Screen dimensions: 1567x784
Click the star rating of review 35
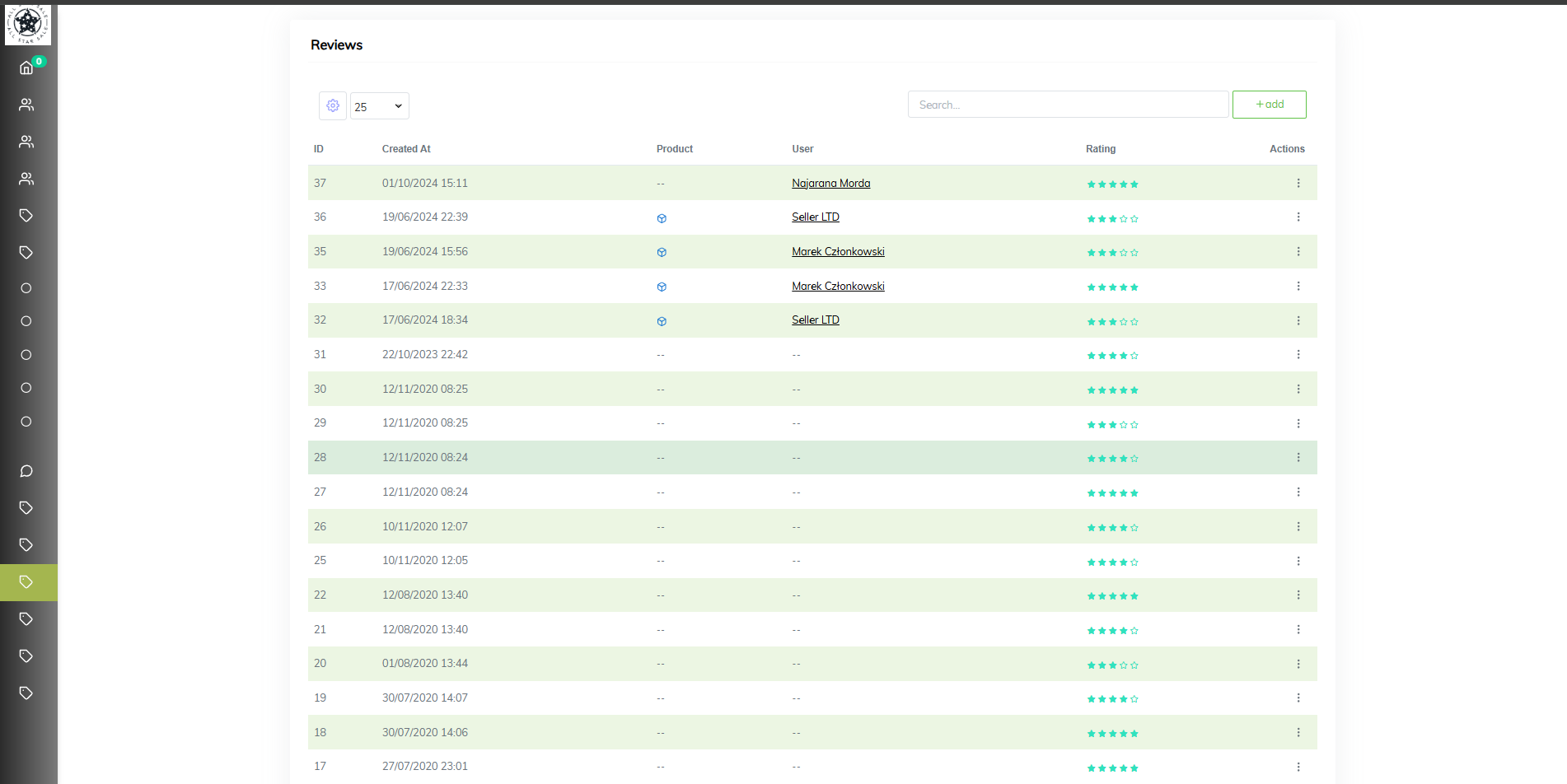1112,253
